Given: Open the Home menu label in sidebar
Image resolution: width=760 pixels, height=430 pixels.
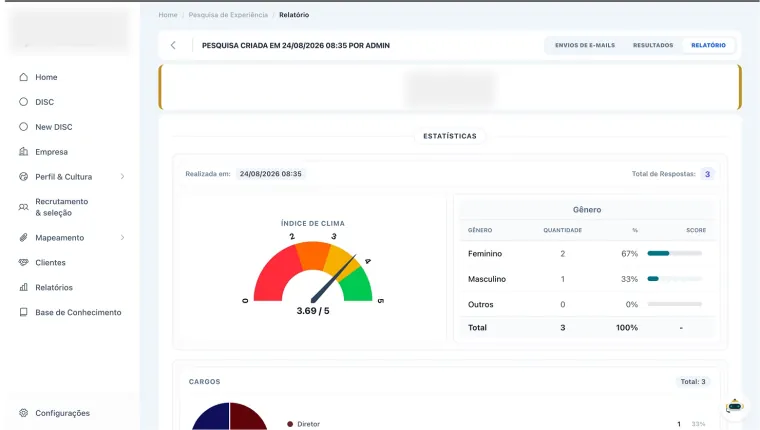Looking at the screenshot, I should coord(46,77).
